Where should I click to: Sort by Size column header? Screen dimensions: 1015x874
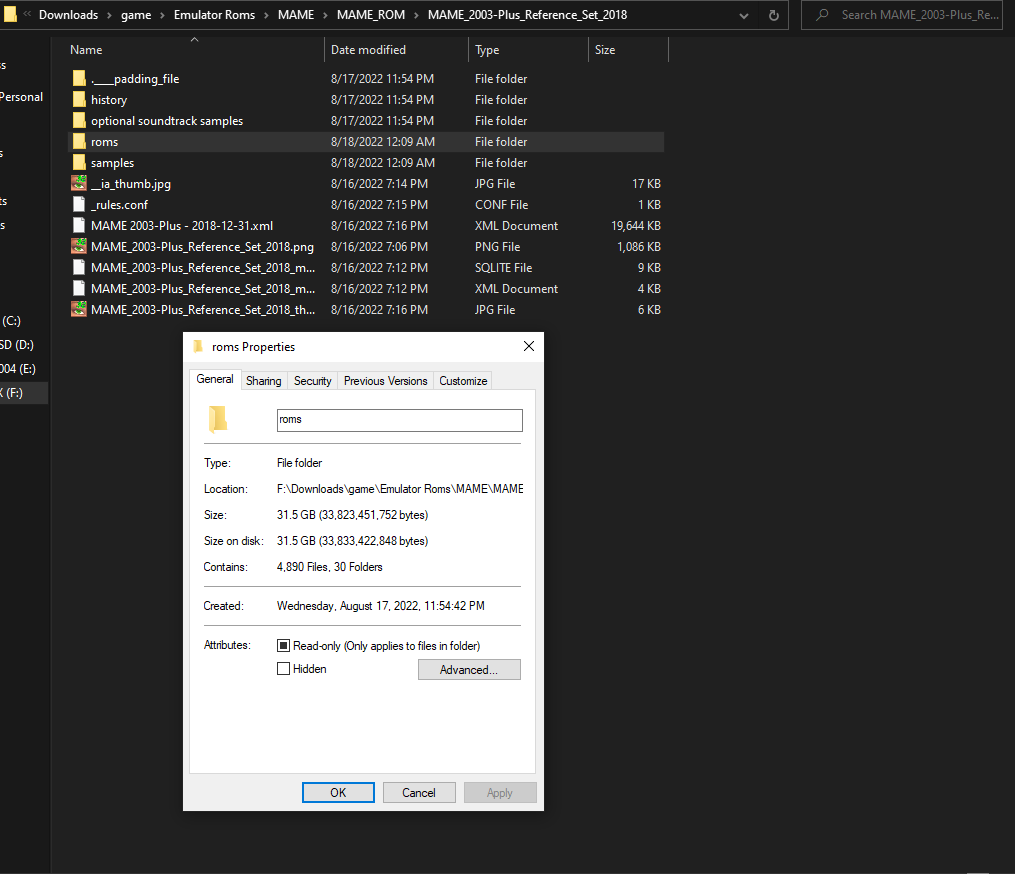coord(605,50)
